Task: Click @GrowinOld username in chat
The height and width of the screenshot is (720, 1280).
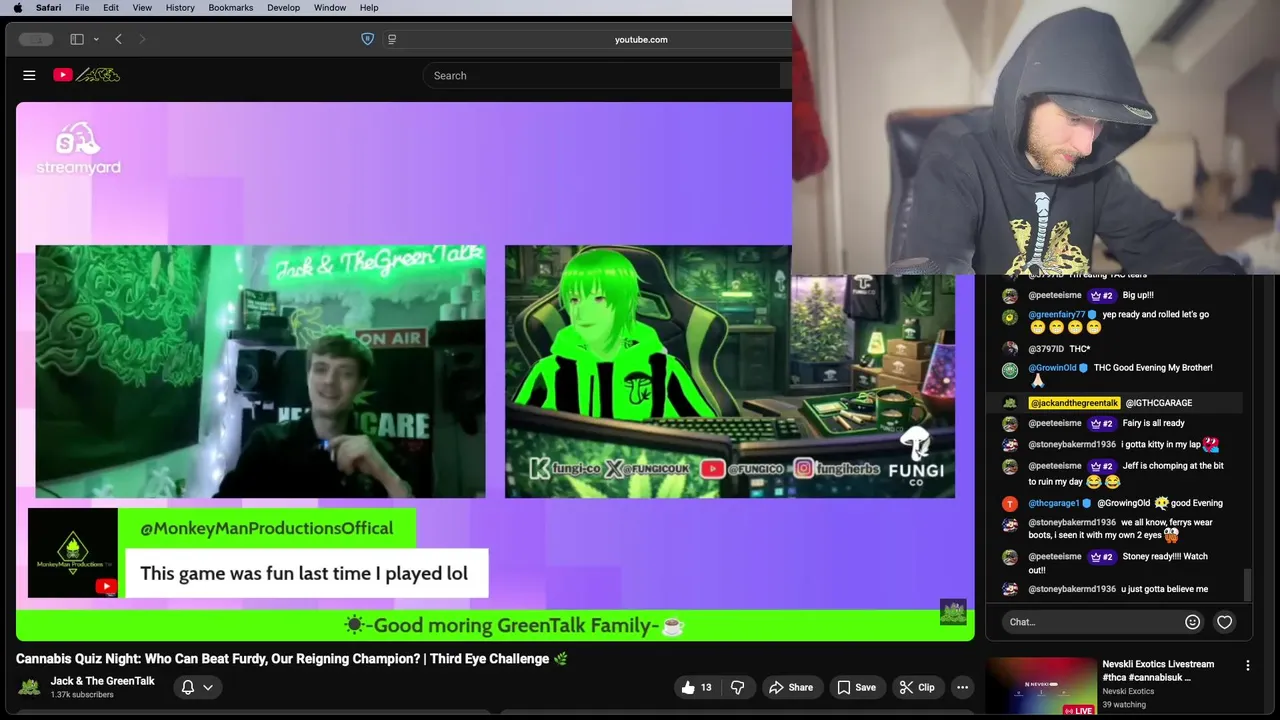Action: (1052, 367)
